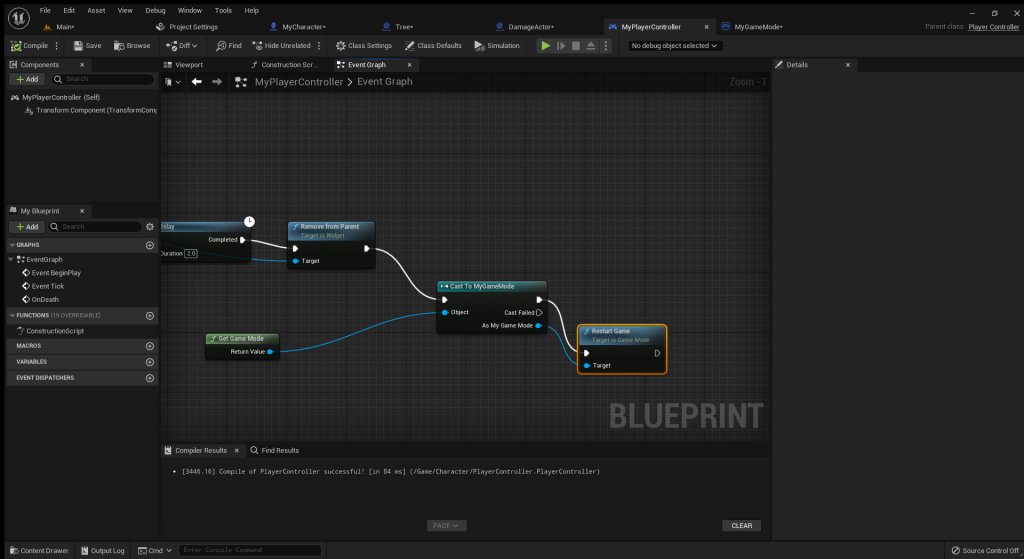The width and height of the screenshot is (1024, 559).
Task: Add a new variable with plus icon
Action: (150, 362)
